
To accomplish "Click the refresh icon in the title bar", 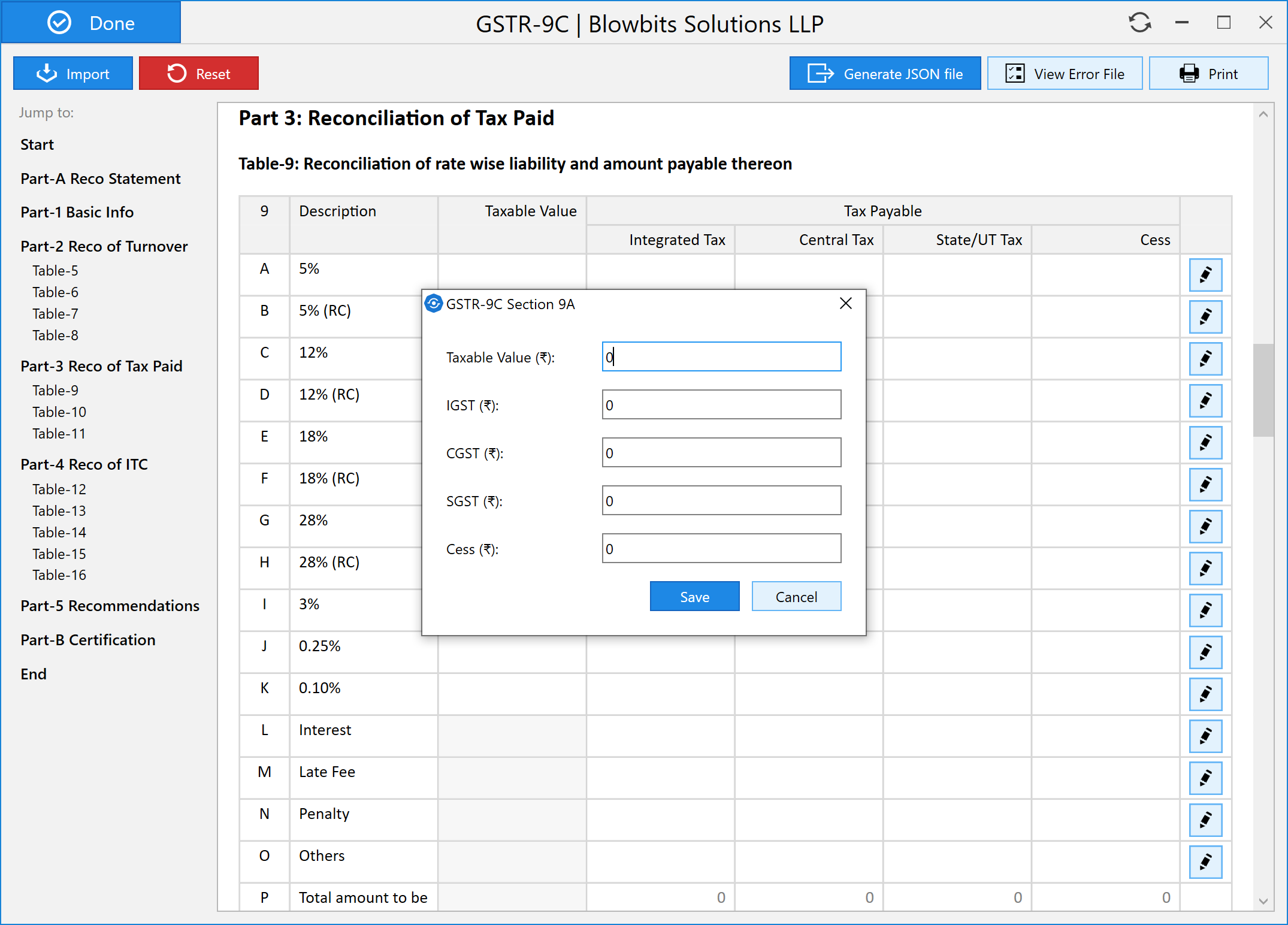I will tap(1139, 23).
